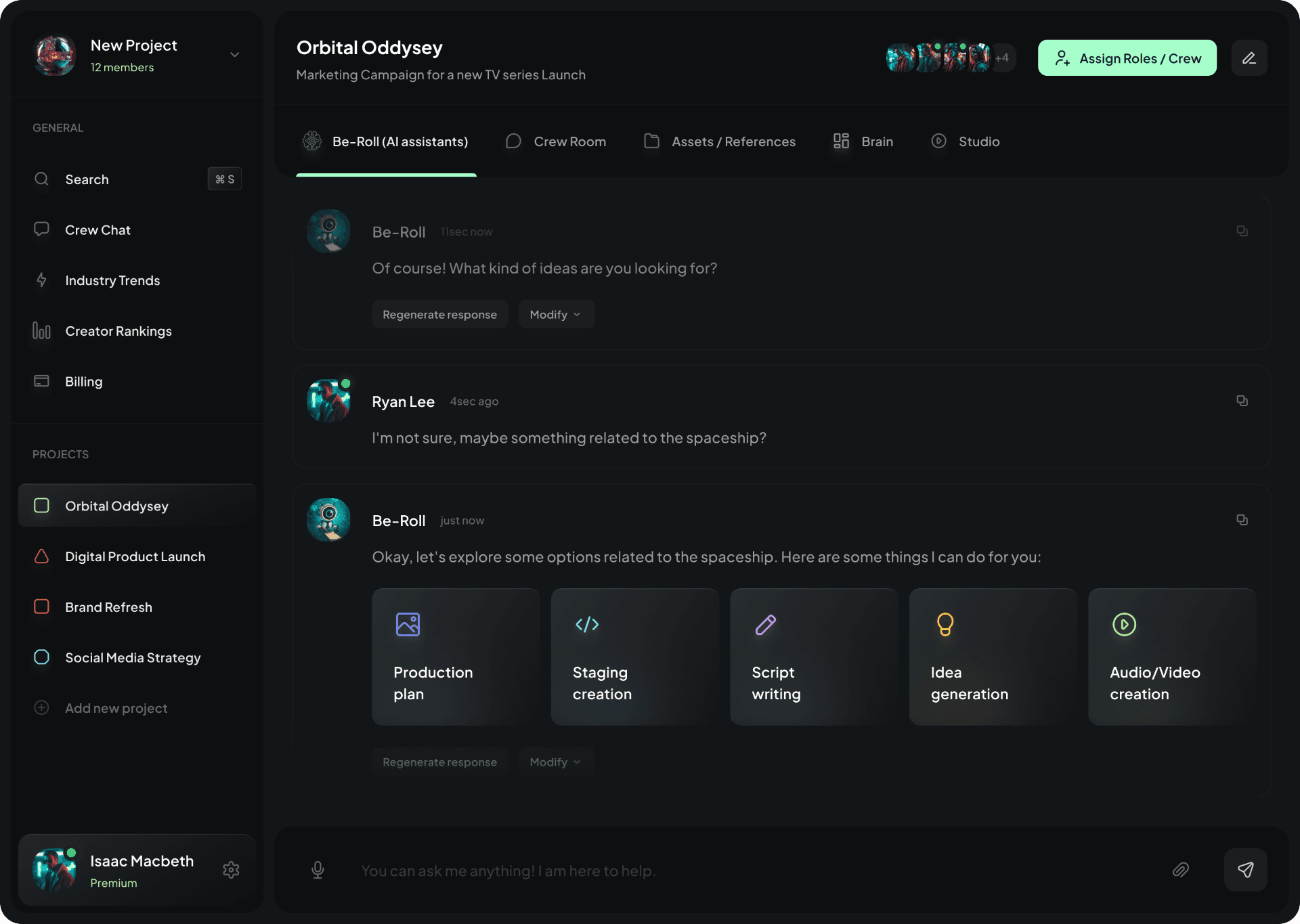Switch to the Crew Room tab
Viewport: 1300px width, 924px height.
(569, 141)
